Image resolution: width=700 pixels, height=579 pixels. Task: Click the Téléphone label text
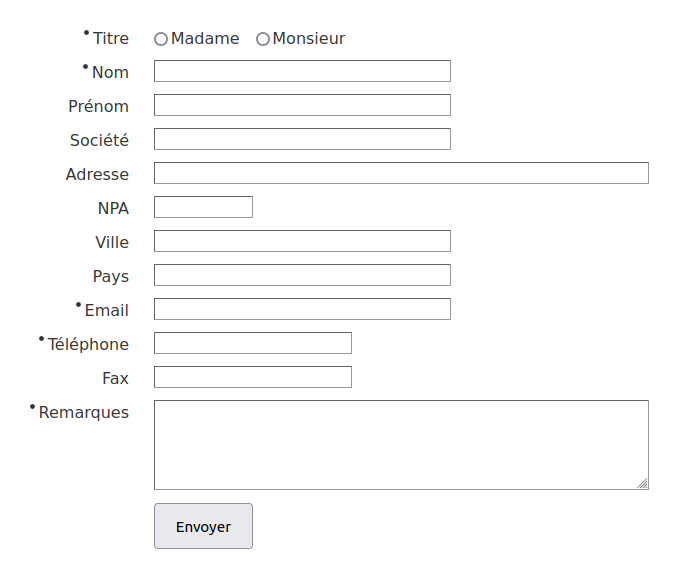coord(88,344)
